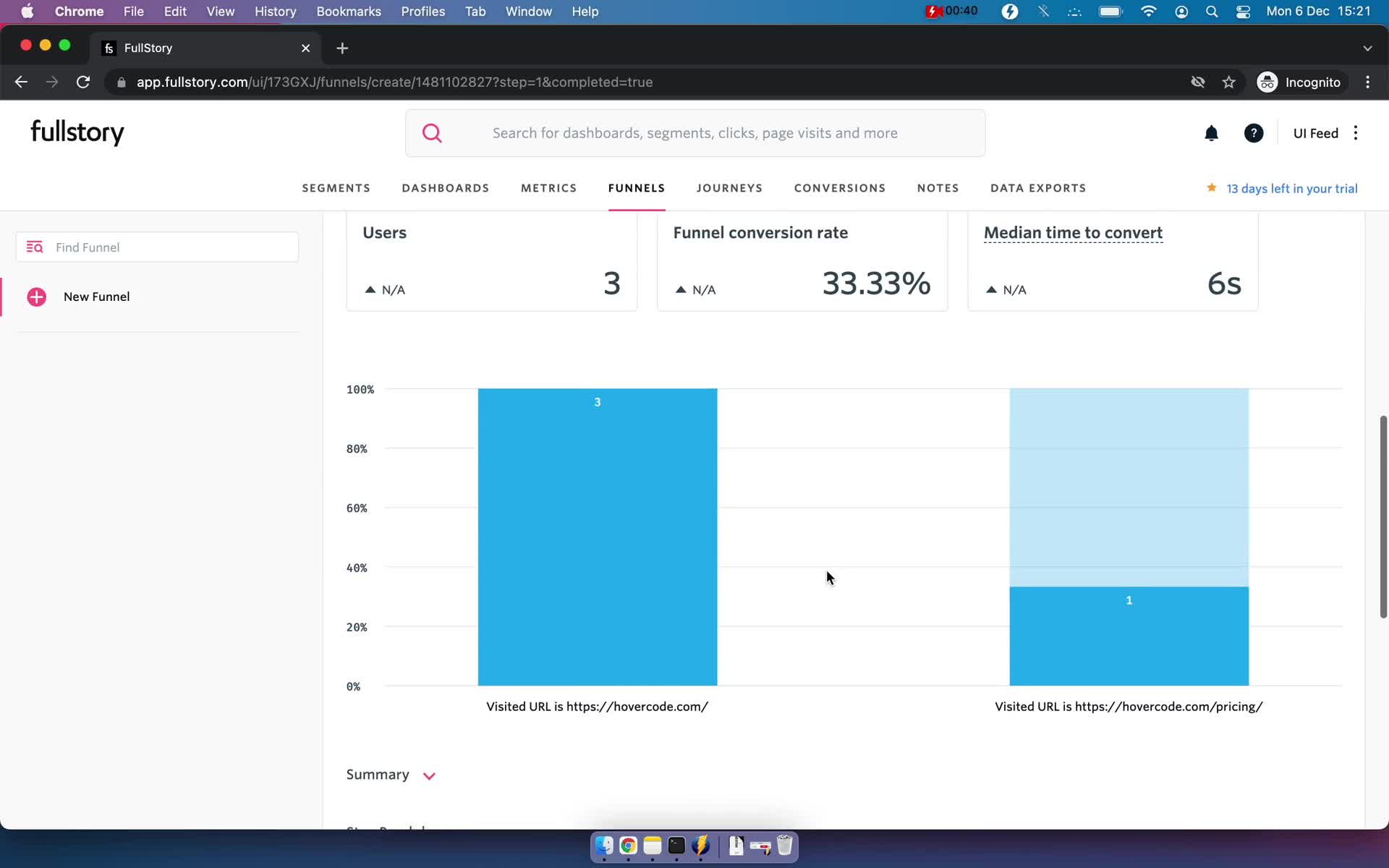The height and width of the screenshot is (868, 1389).
Task: Click the three-dot overflow menu icon
Action: point(1356,133)
